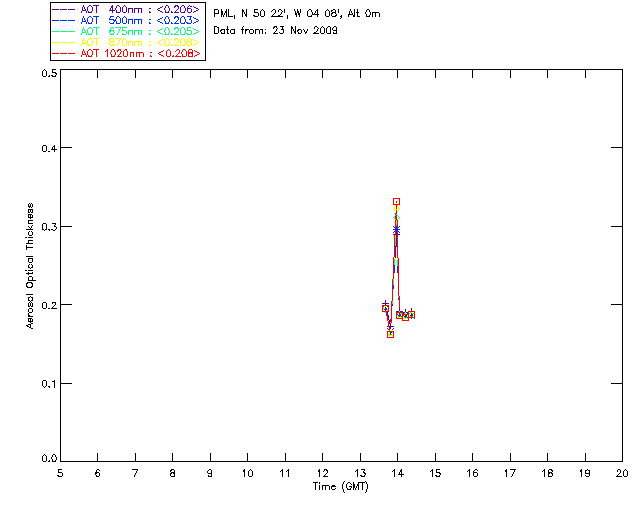Image resolution: width=640 pixels, height=512 pixels.
Task: Click the 500nm average value <0.203>
Action: tap(178, 20)
